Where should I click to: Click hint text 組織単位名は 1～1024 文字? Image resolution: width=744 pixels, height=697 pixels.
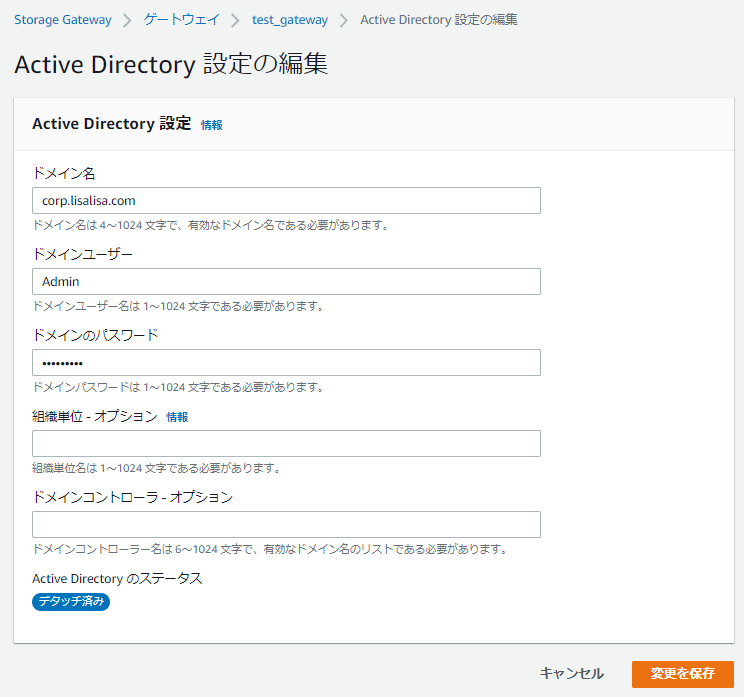(x=157, y=468)
